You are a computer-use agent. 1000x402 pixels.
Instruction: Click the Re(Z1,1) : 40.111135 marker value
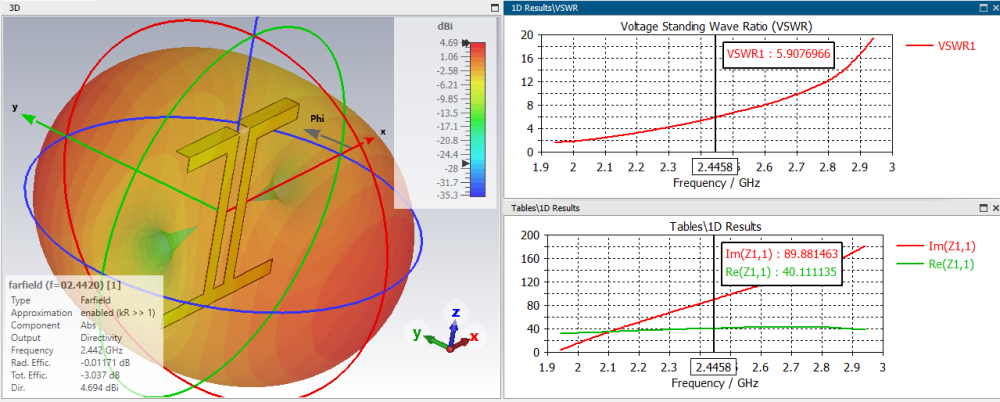tap(781, 273)
